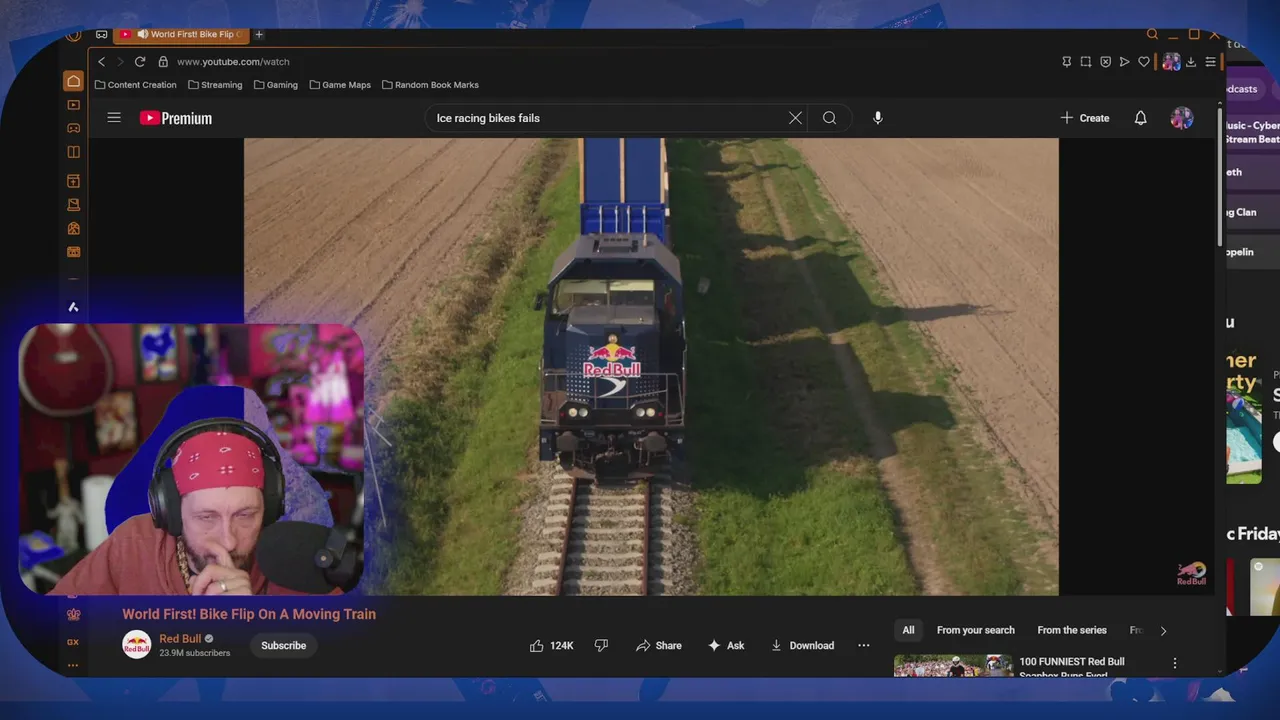1280x720 pixels.
Task: Click the site lock security icon
Action: pyautogui.click(x=163, y=62)
